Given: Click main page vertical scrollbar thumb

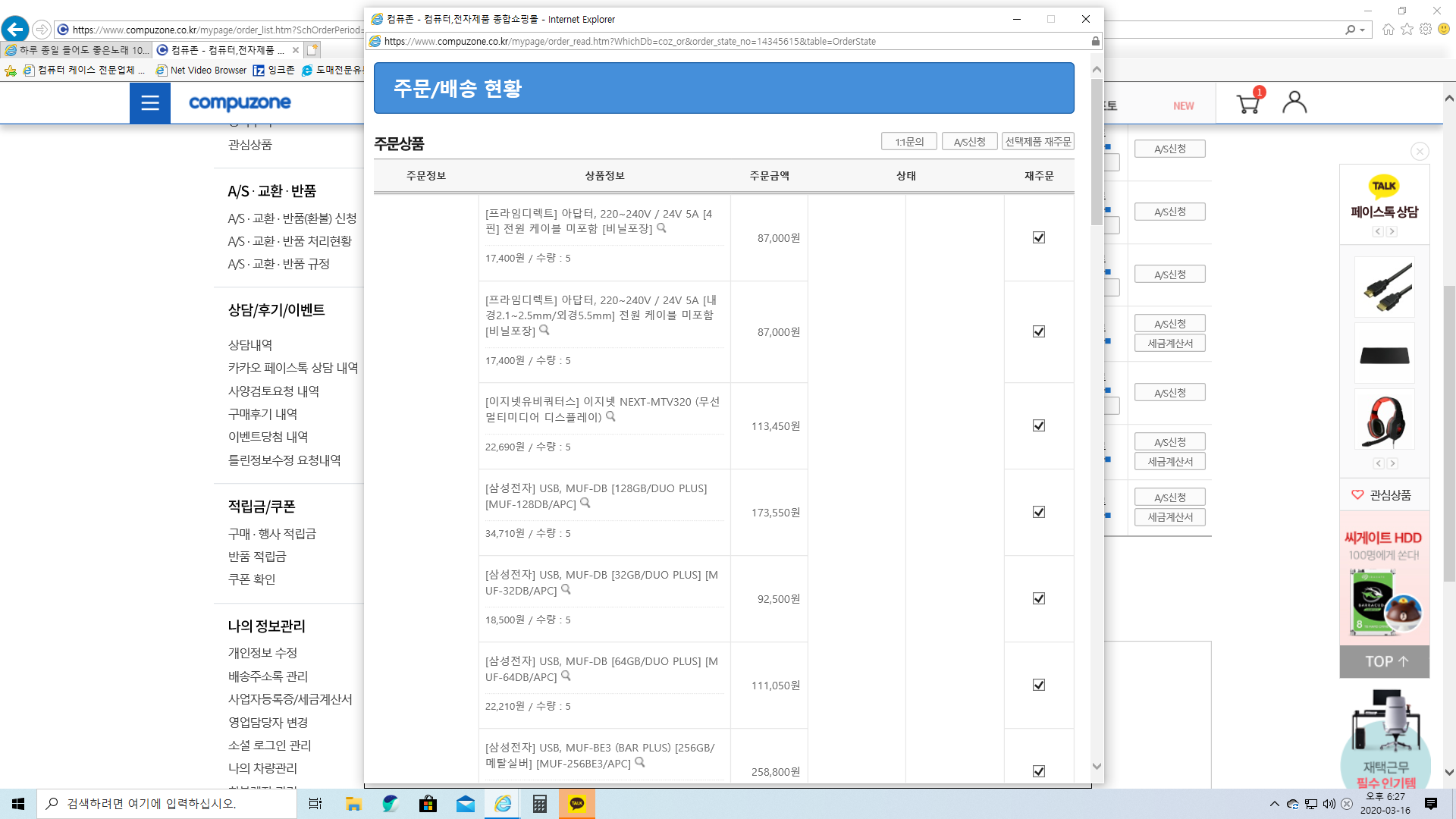Looking at the screenshot, I should (1449, 432).
